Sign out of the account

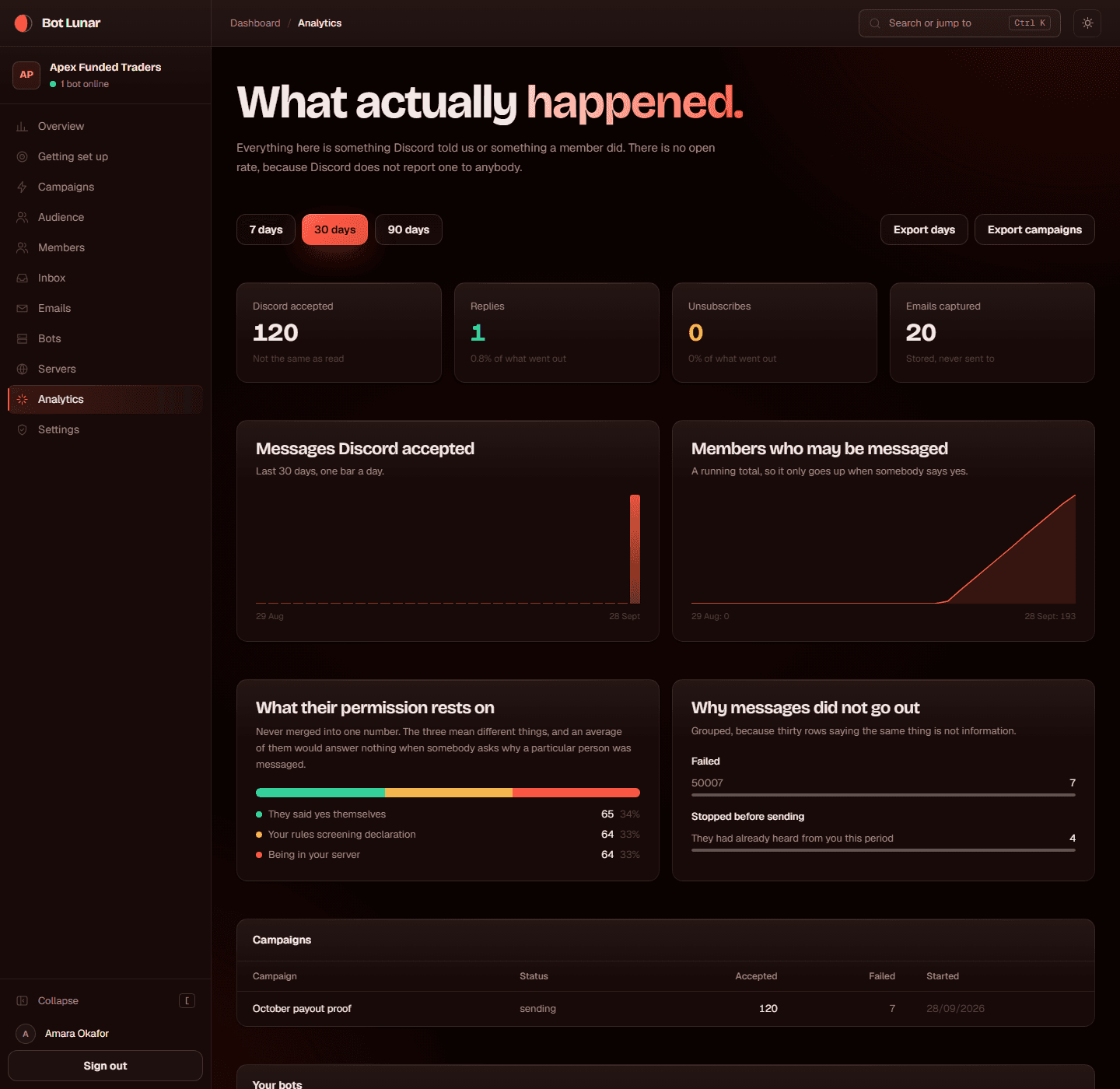105,1066
